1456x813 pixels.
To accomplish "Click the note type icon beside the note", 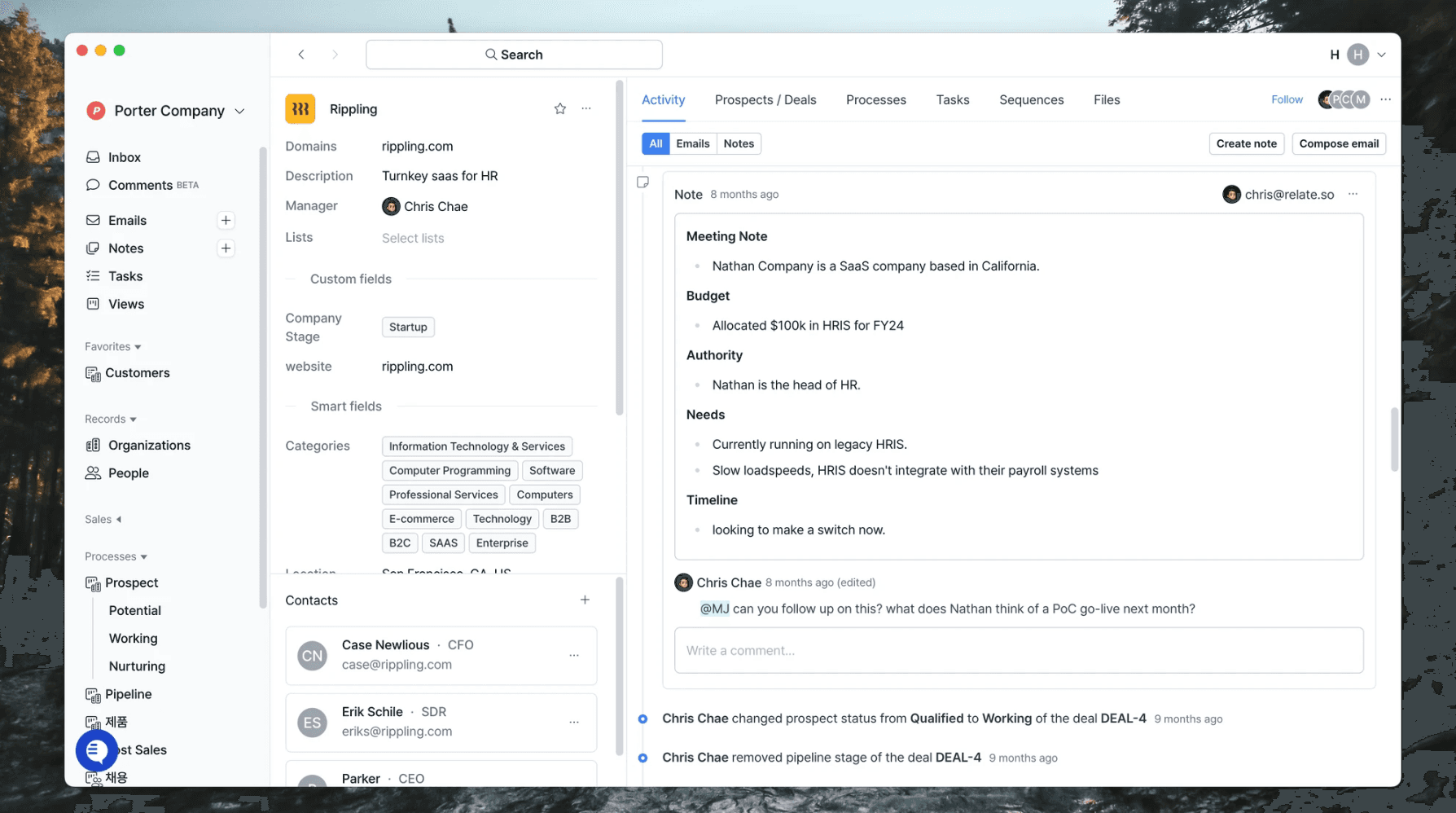I will pos(642,182).
